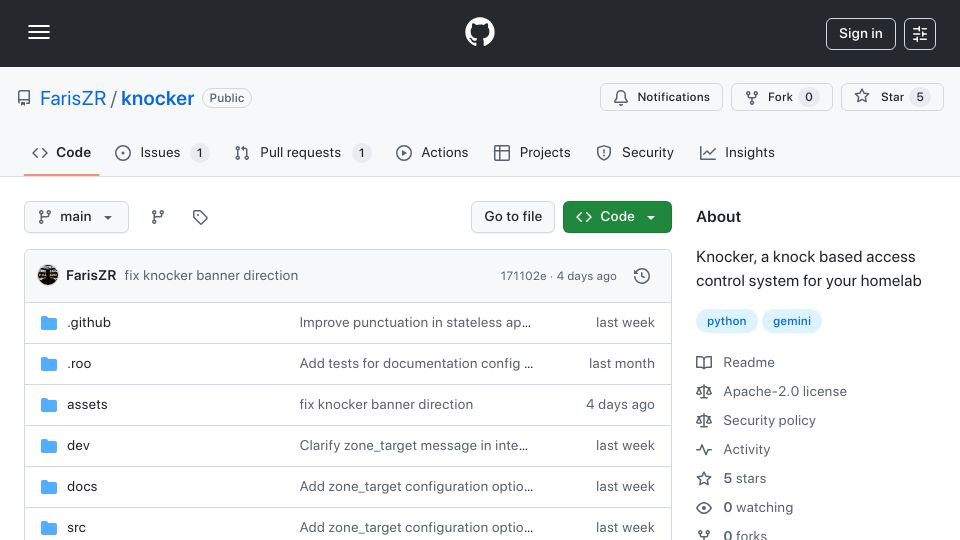Screen dimensions: 960x540
Task: Click the GitHub Octocat logo
Action: point(479,32)
